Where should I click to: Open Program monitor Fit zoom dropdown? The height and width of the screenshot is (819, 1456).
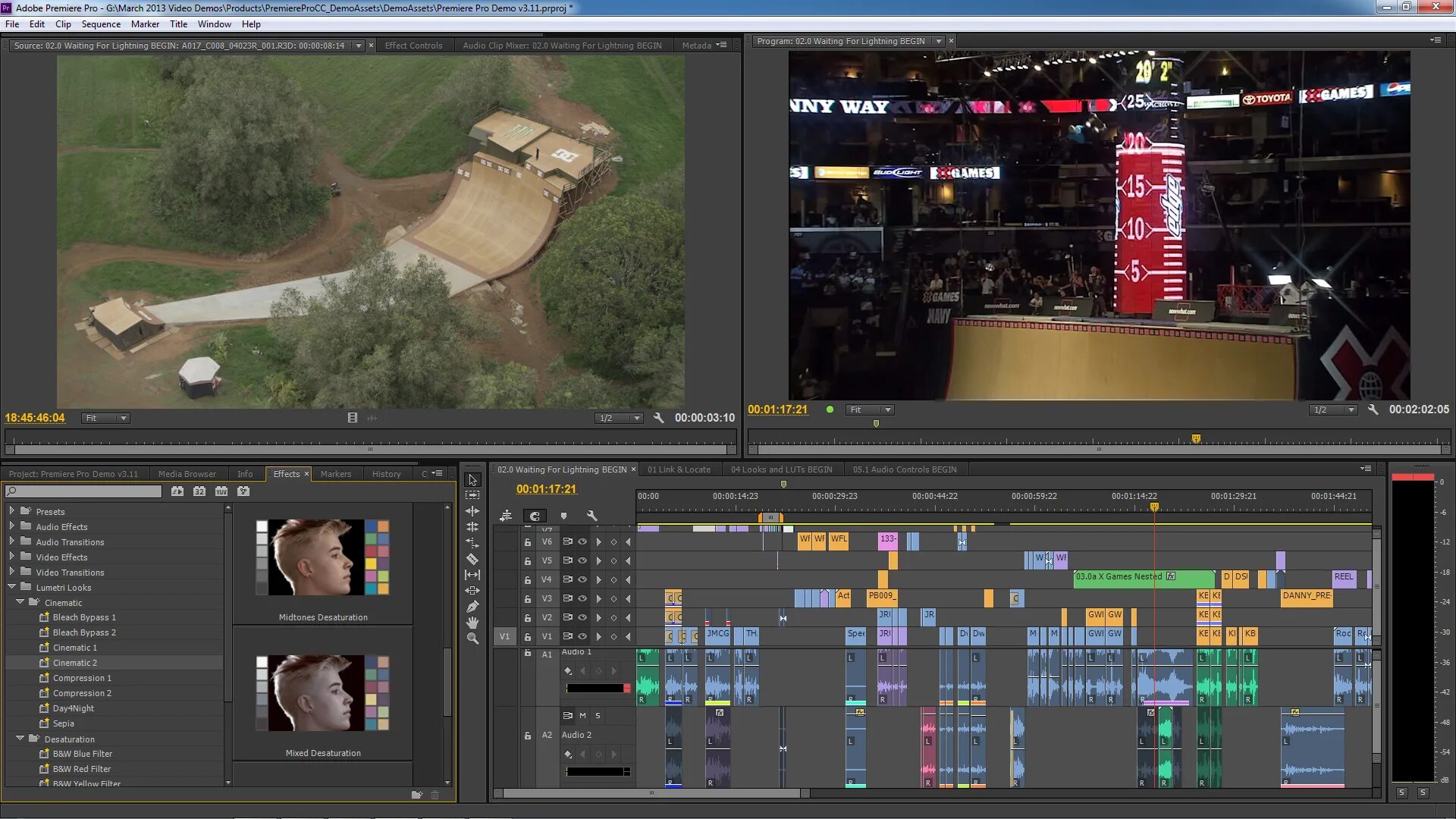(x=869, y=409)
